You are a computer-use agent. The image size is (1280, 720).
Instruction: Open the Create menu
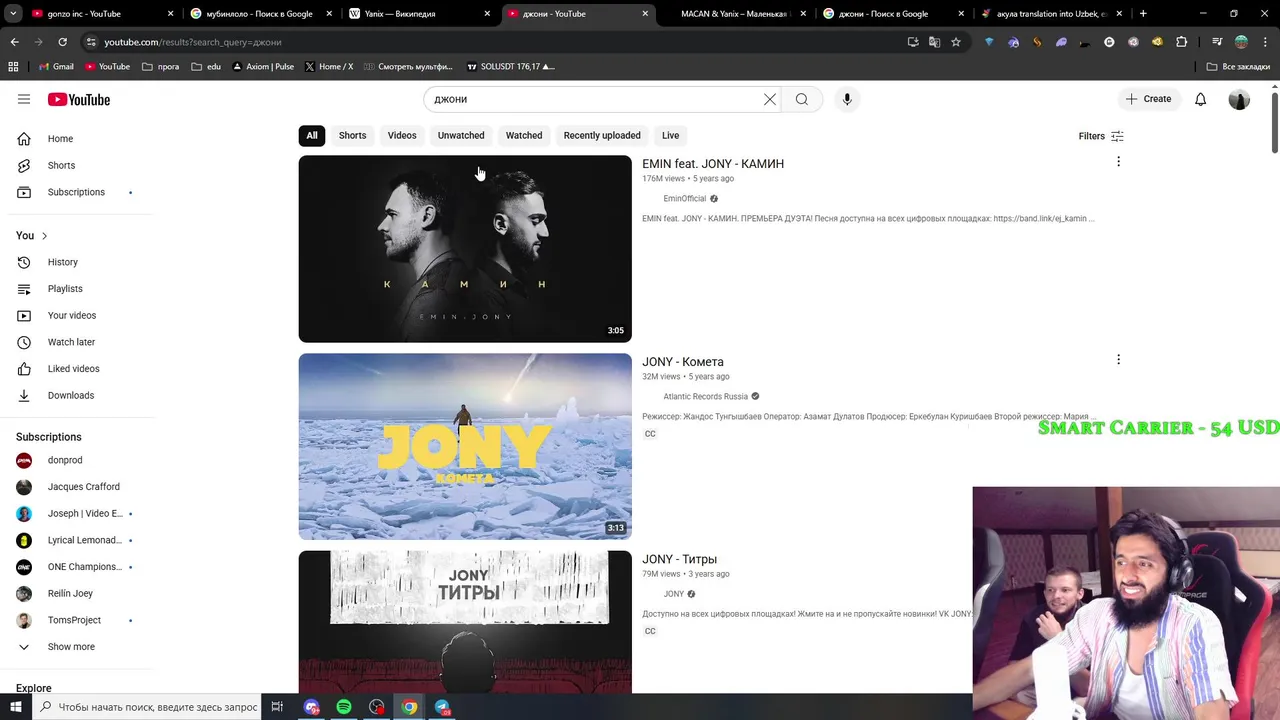[x=1148, y=99]
